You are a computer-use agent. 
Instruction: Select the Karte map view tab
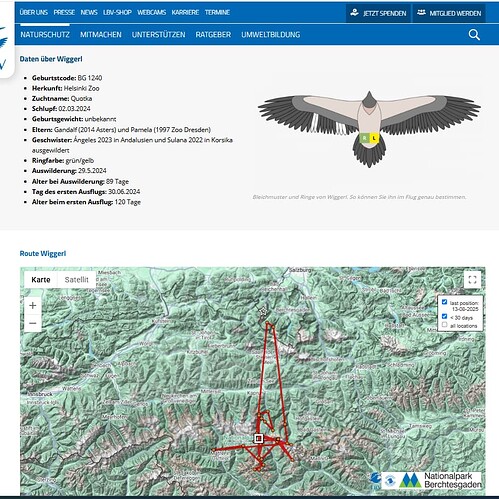click(x=41, y=280)
